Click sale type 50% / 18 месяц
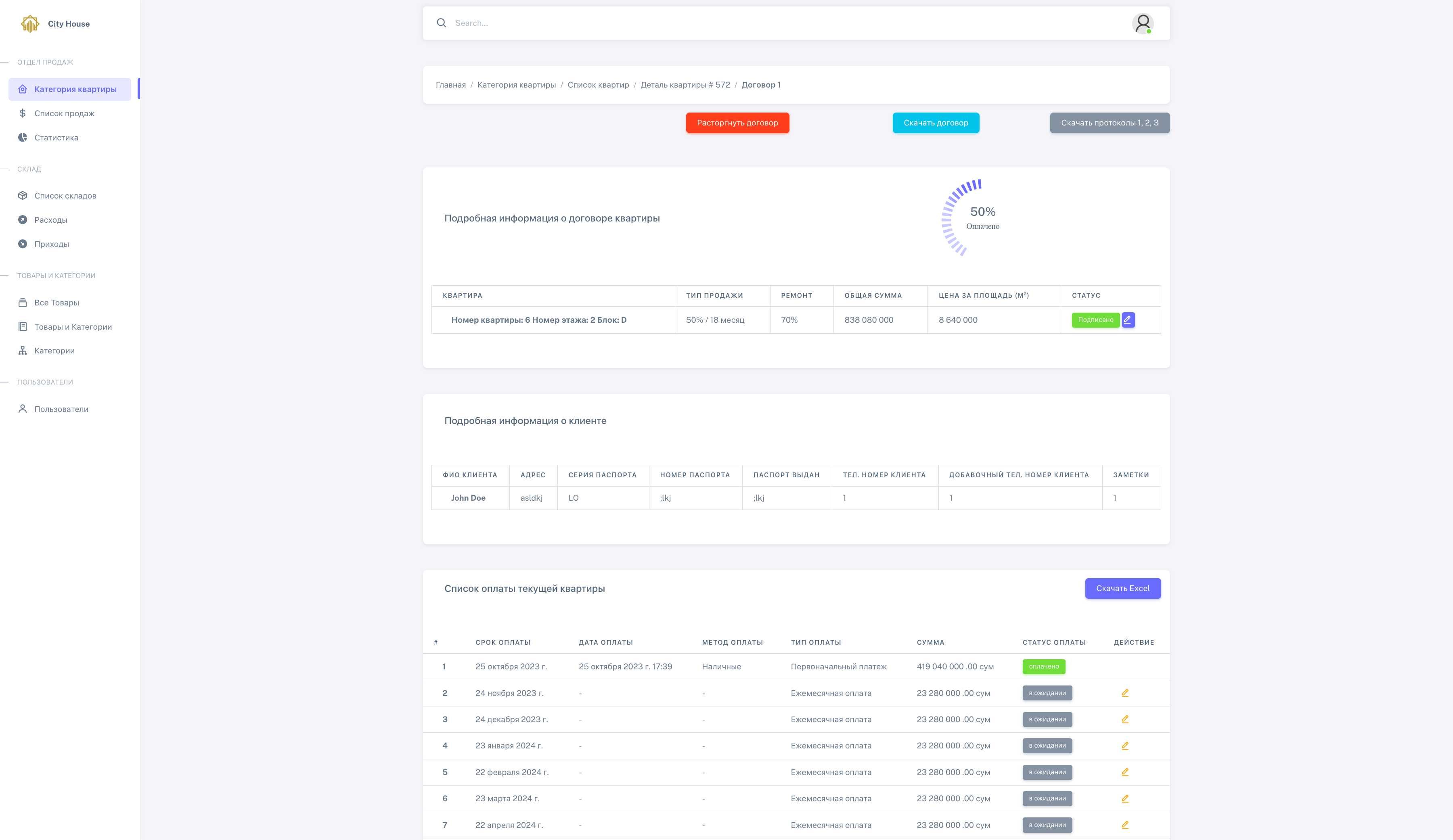 click(x=715, y=320)
